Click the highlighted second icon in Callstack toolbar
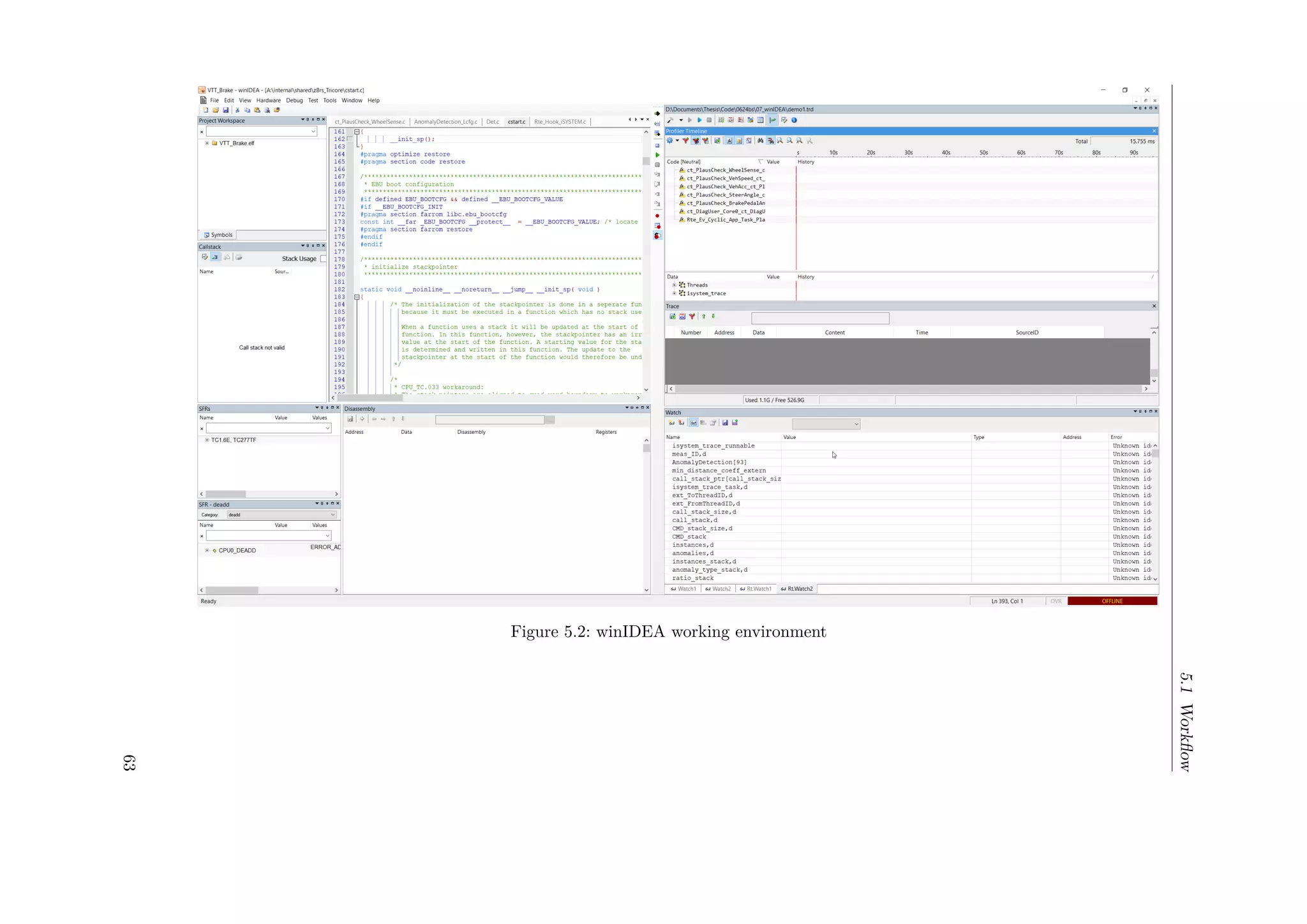 (215, 257)
